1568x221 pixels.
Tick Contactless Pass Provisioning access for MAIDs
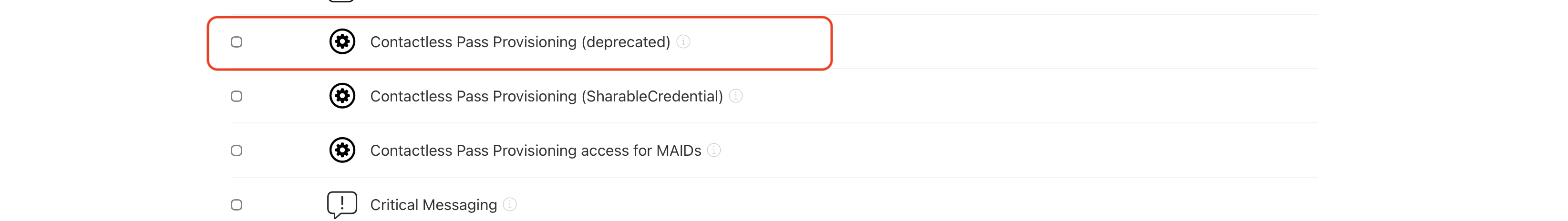pyautogui.click(x=237, y=151)
